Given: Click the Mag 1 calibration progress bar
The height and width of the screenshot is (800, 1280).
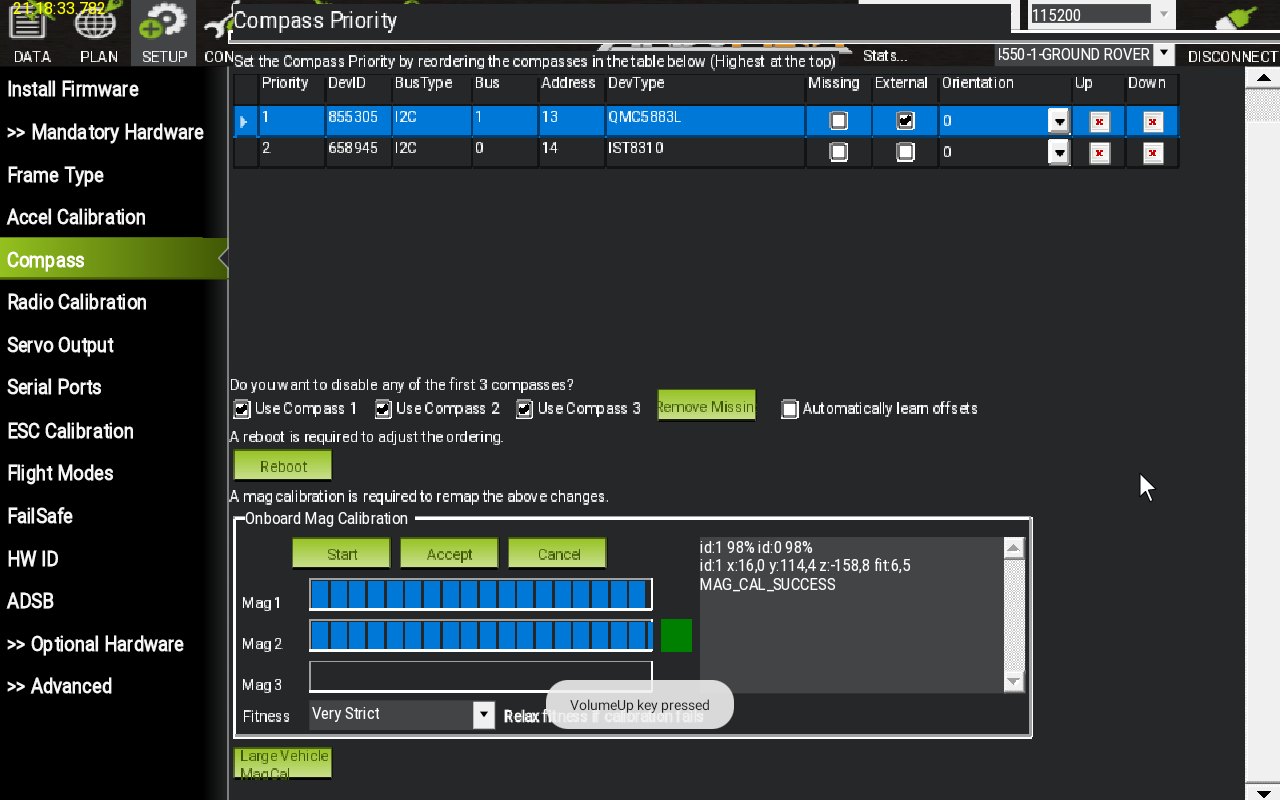Looking at the screenshot, I should click(480, 595).
